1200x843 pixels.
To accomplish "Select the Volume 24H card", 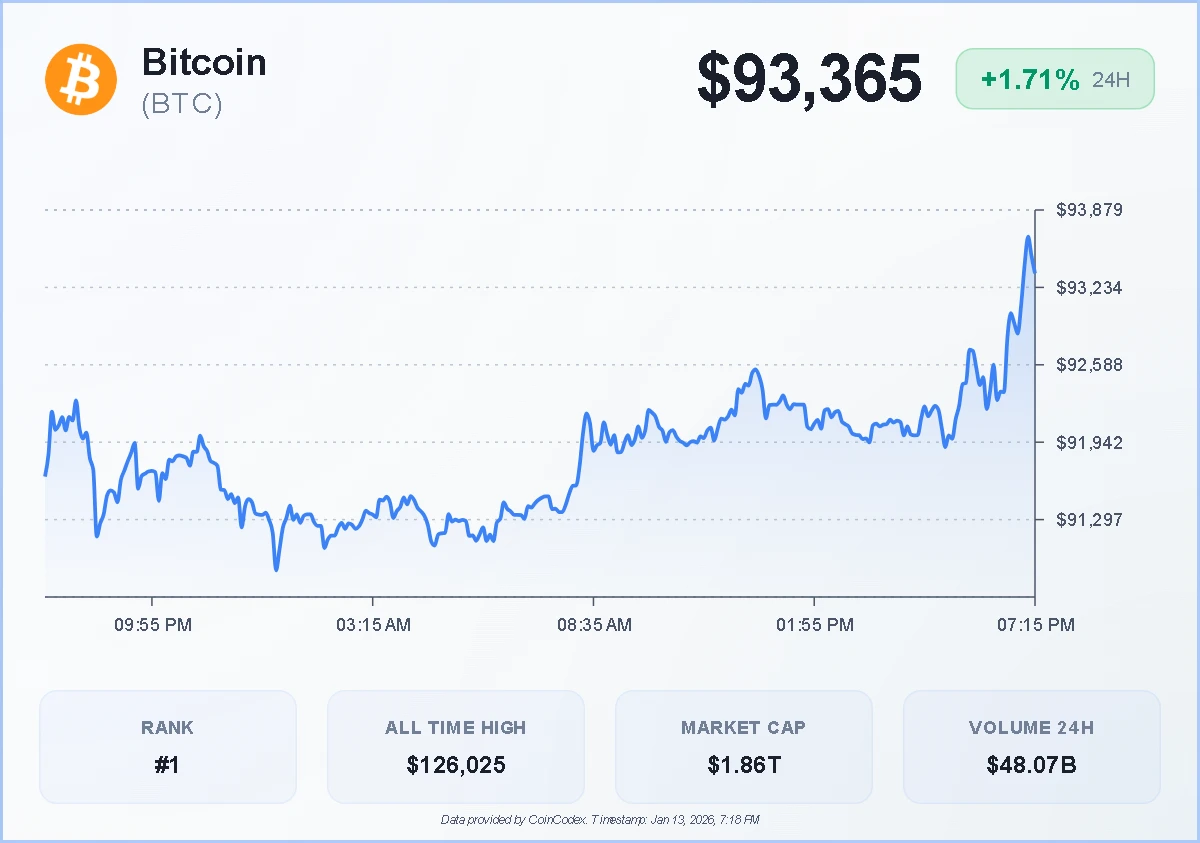I will click(1031, 746).
